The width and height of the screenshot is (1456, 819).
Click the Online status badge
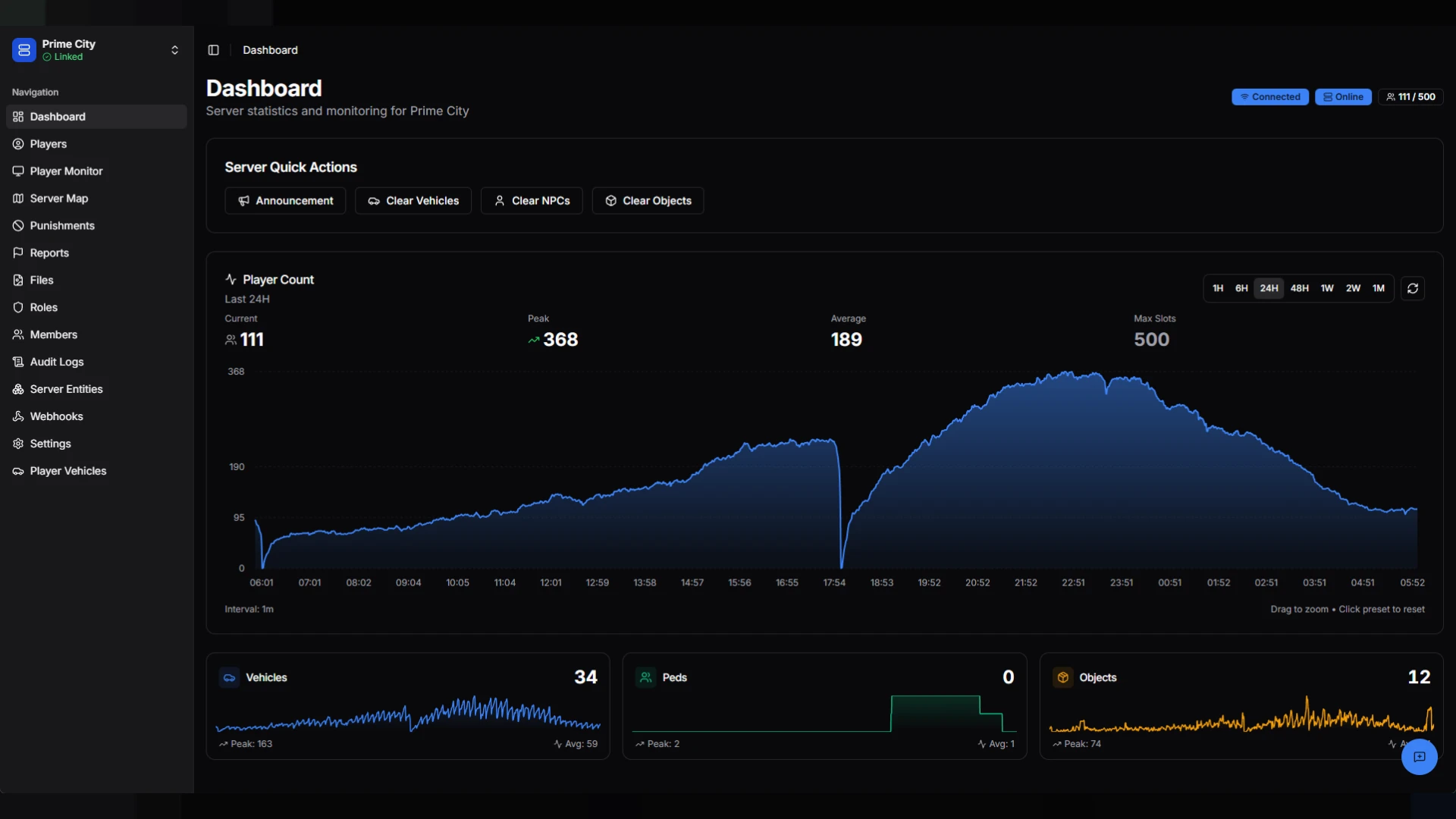tap(1343, 97)
